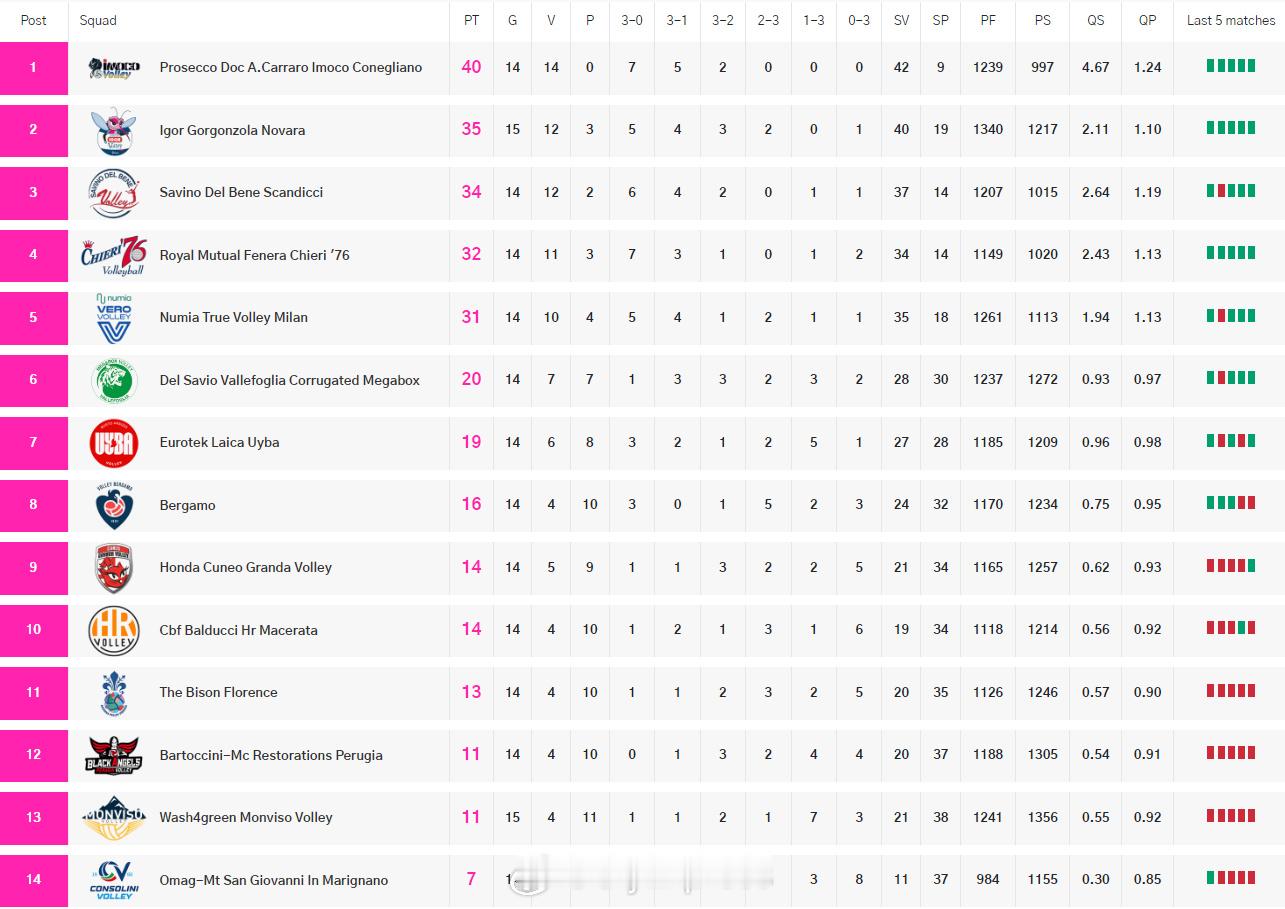Click Vallefoglia's 20 points value
1285x909 pixels.
pyautogui.click(x=471, y=379)
